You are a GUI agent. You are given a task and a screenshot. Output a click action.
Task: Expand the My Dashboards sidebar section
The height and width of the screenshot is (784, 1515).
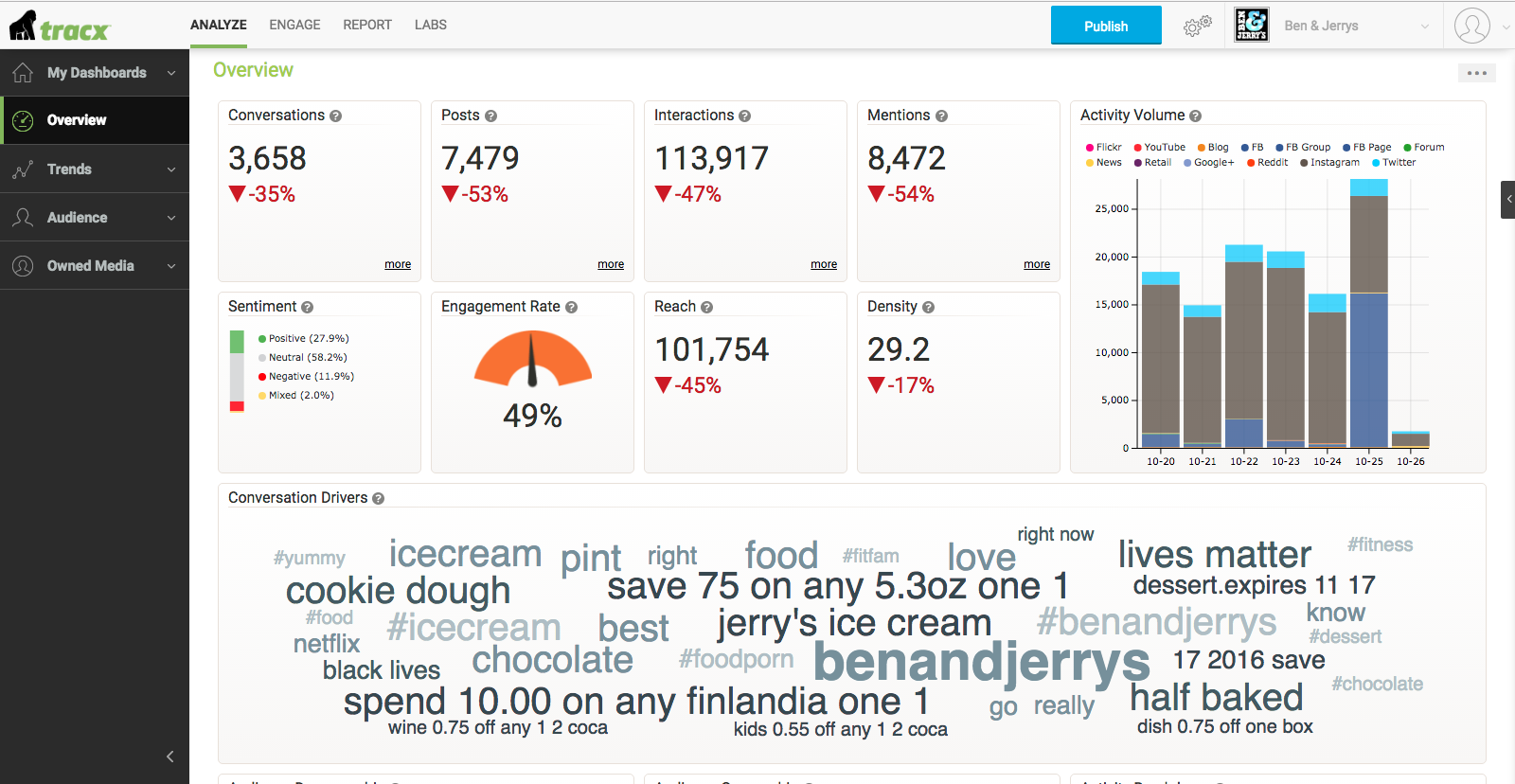coord(95,73)
